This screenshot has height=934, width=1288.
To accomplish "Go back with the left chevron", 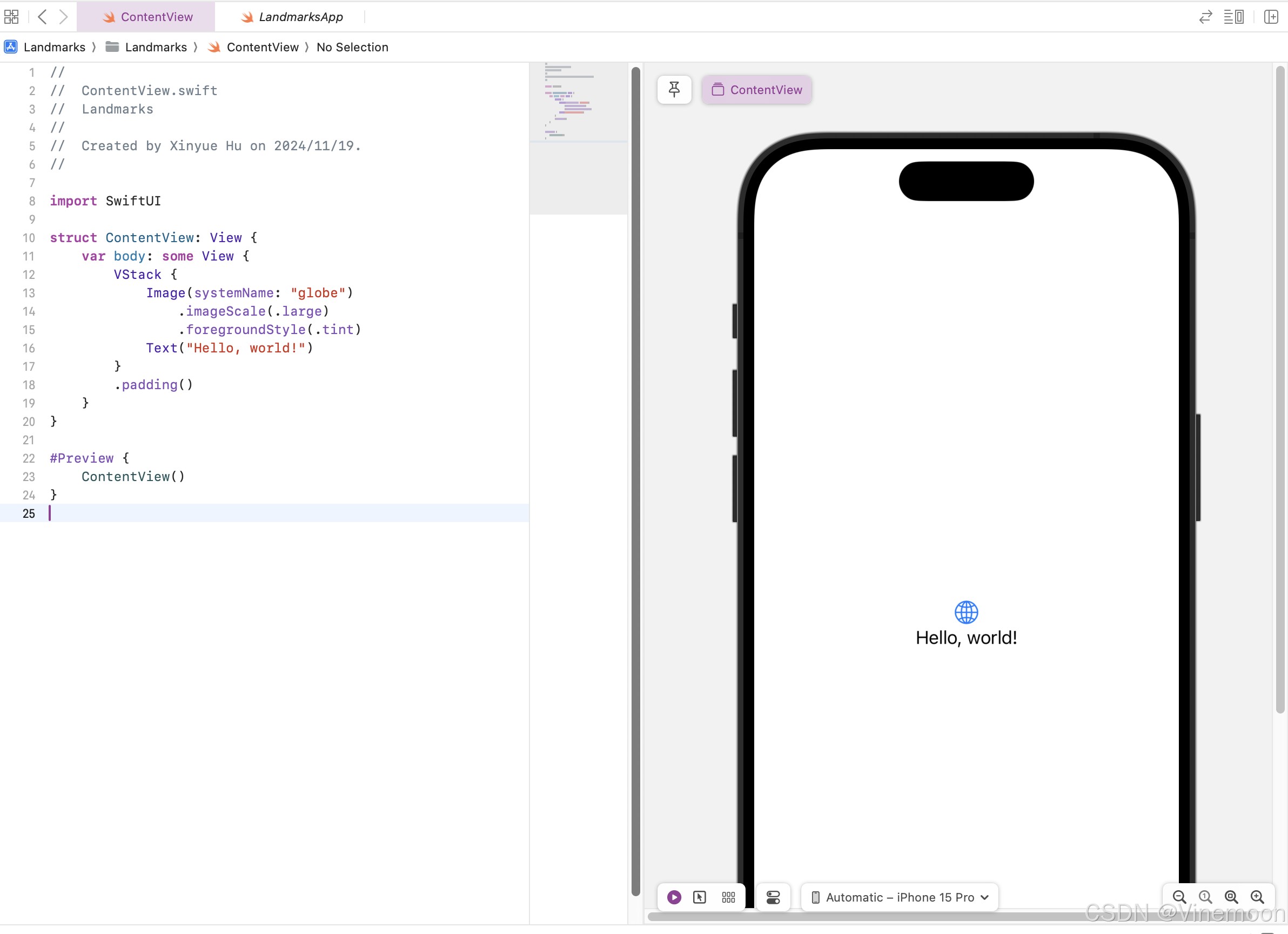I will point(42,17).
